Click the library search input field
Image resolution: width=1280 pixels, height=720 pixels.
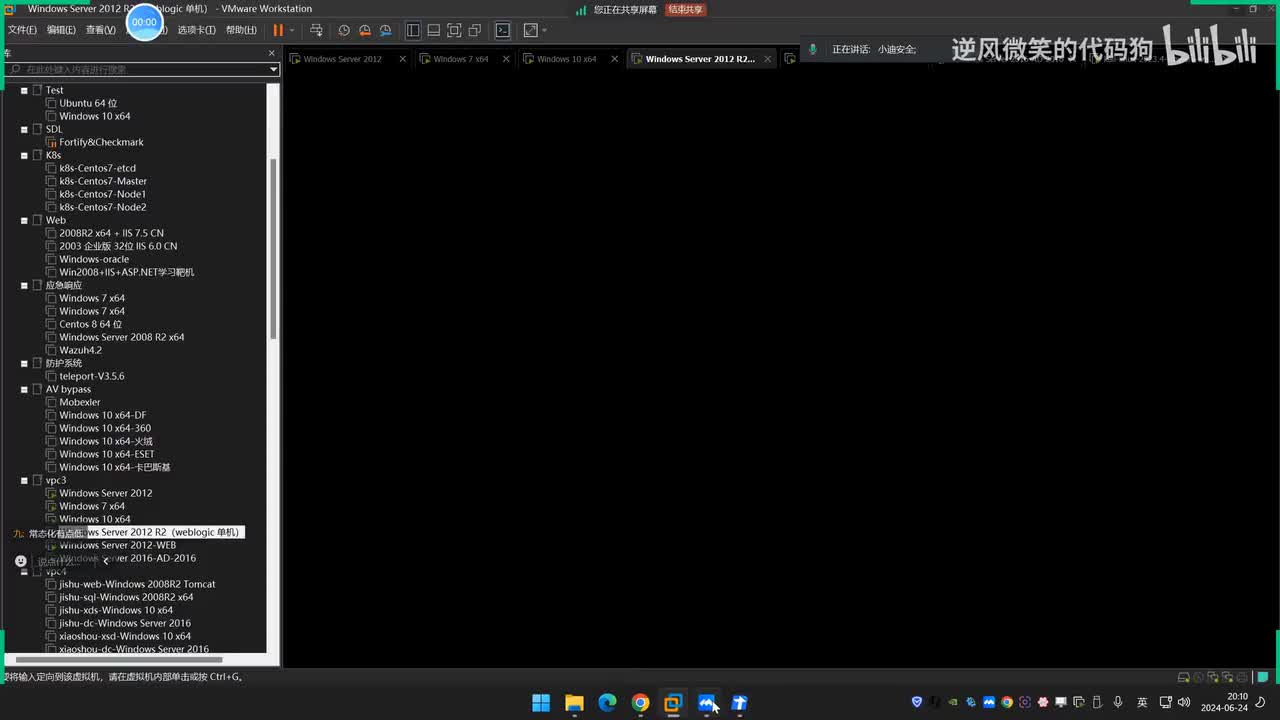coord(136,70)
